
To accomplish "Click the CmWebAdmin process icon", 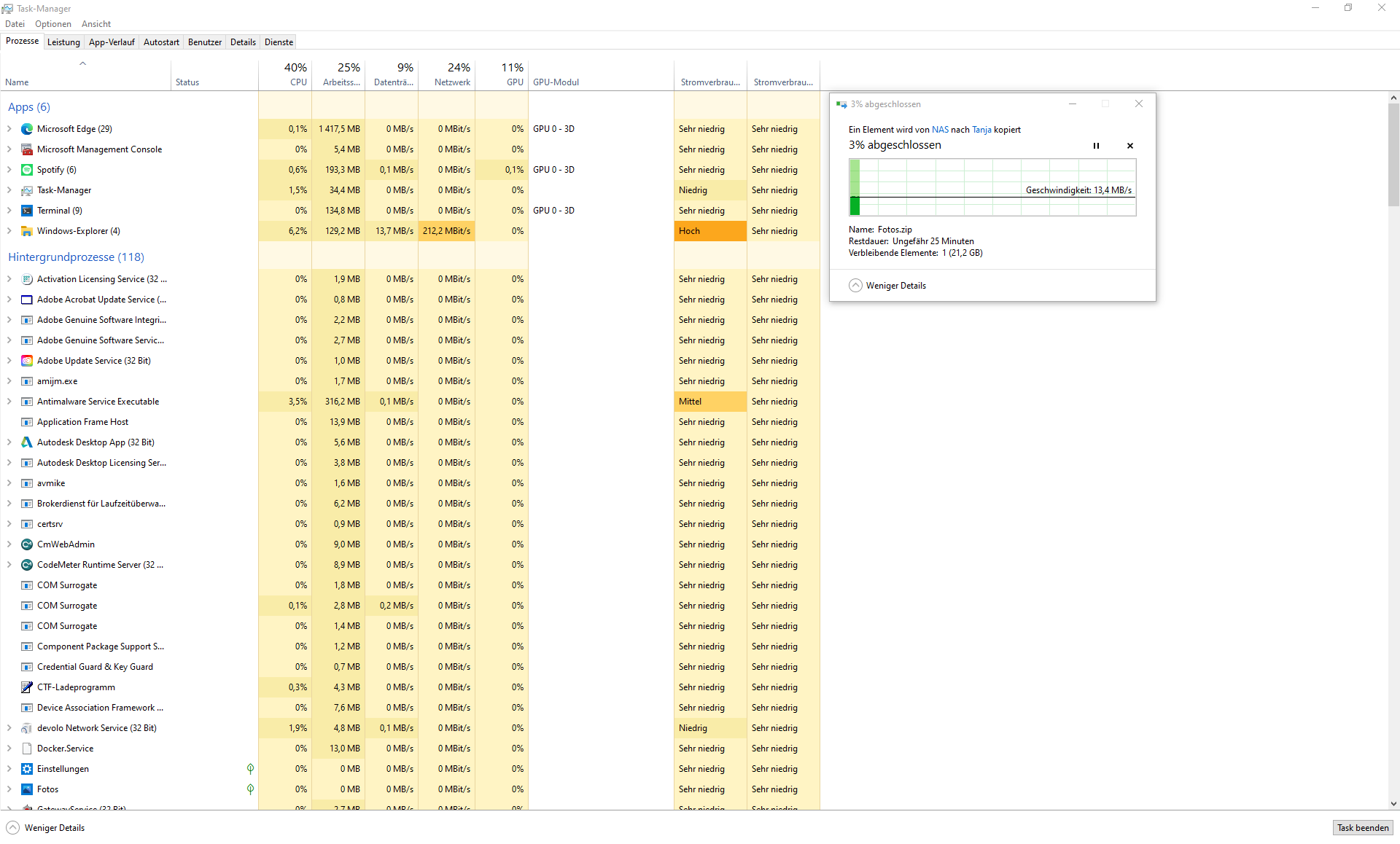I will tap(27, 544).
